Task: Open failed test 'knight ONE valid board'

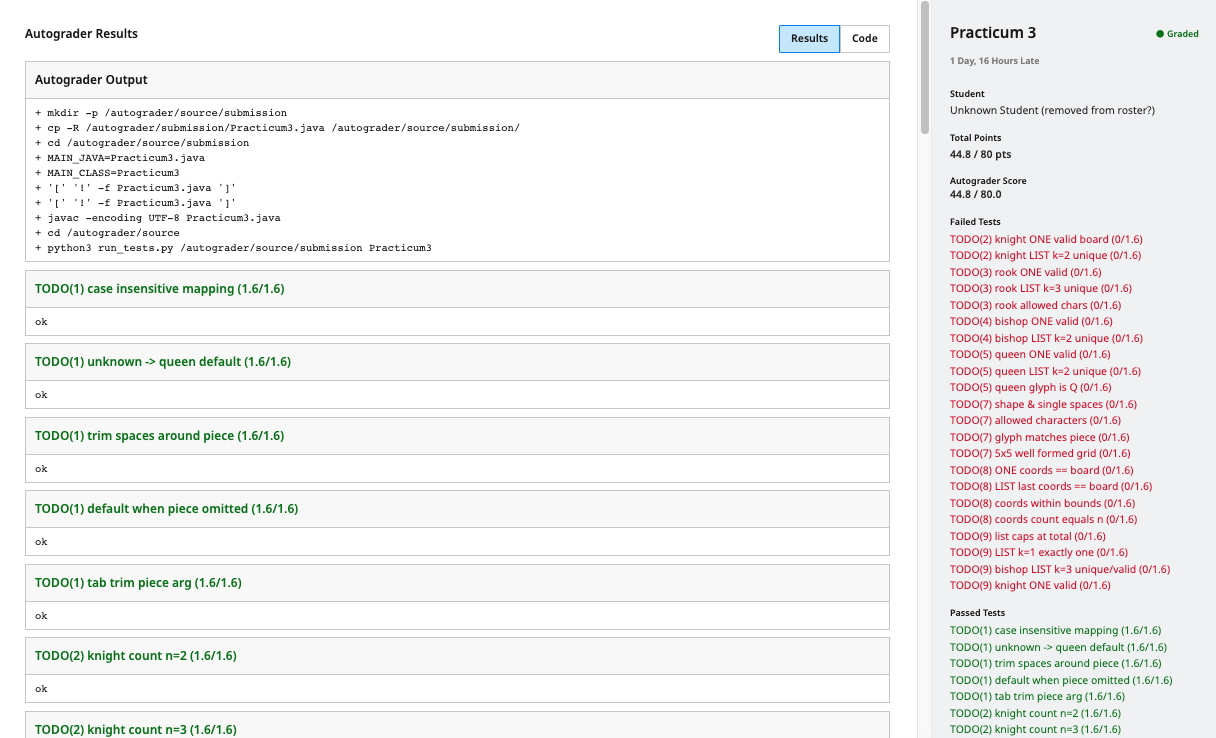Action: point(1045,239)
